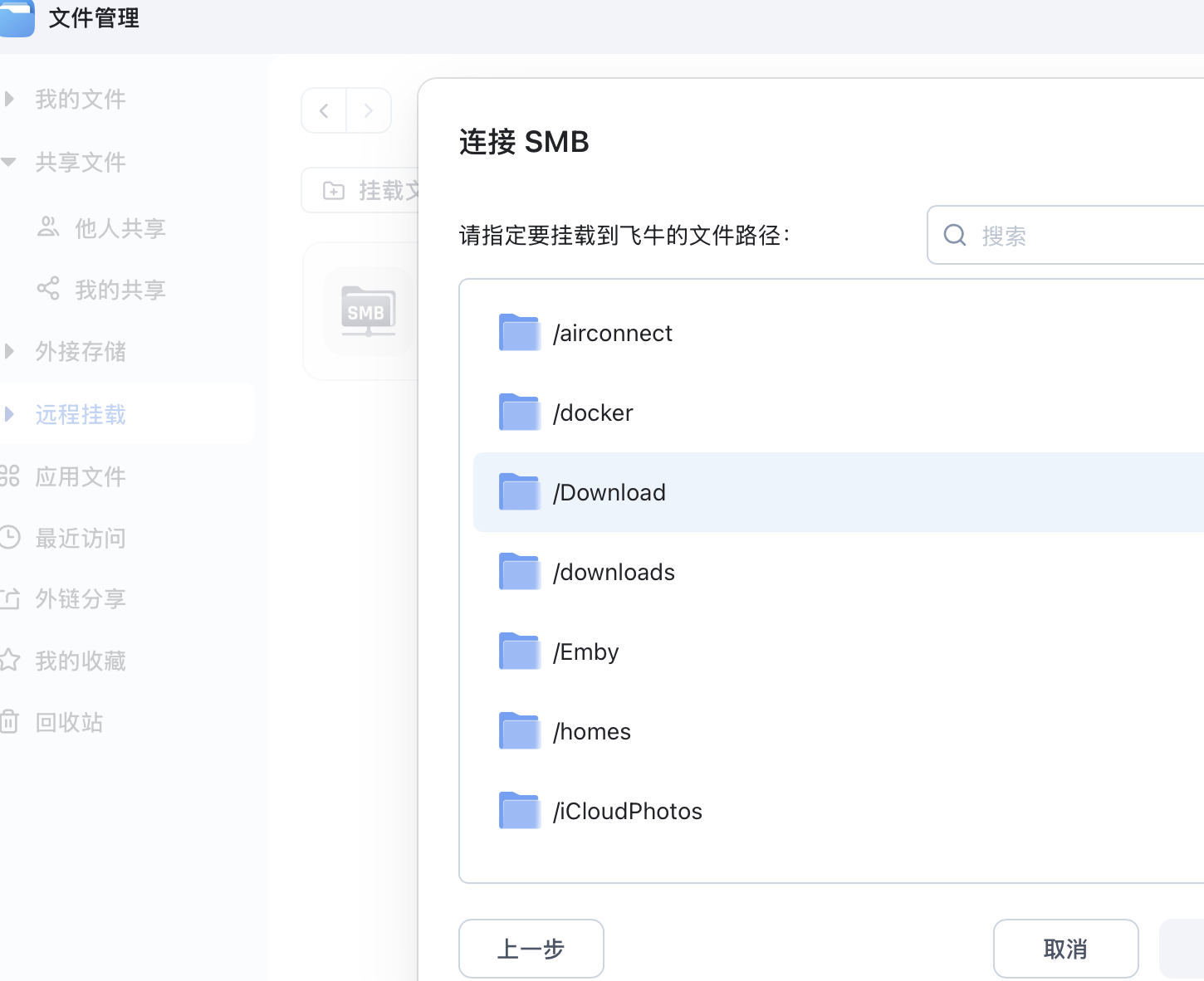The image size is (1204, 981).
Task: Select the /Download folder row
Action: [x=839, y=492]
